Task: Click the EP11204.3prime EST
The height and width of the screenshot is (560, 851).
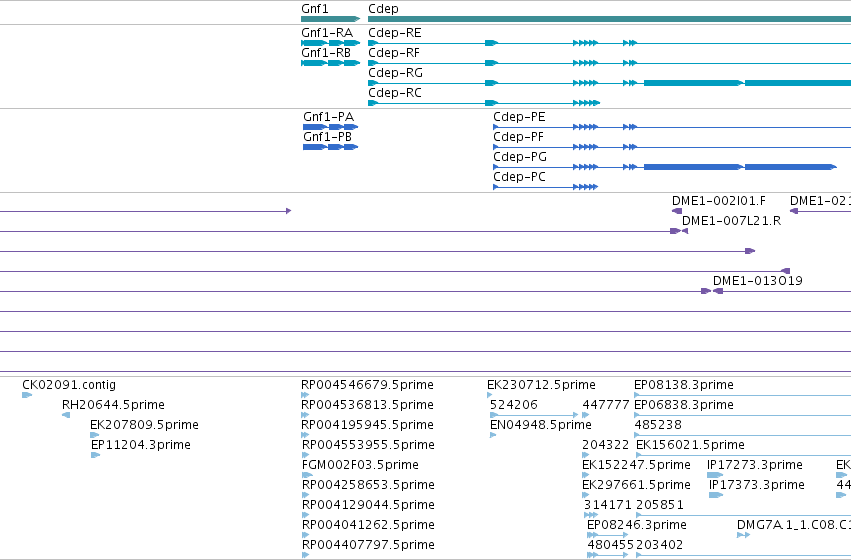Action: click(96, 455)
